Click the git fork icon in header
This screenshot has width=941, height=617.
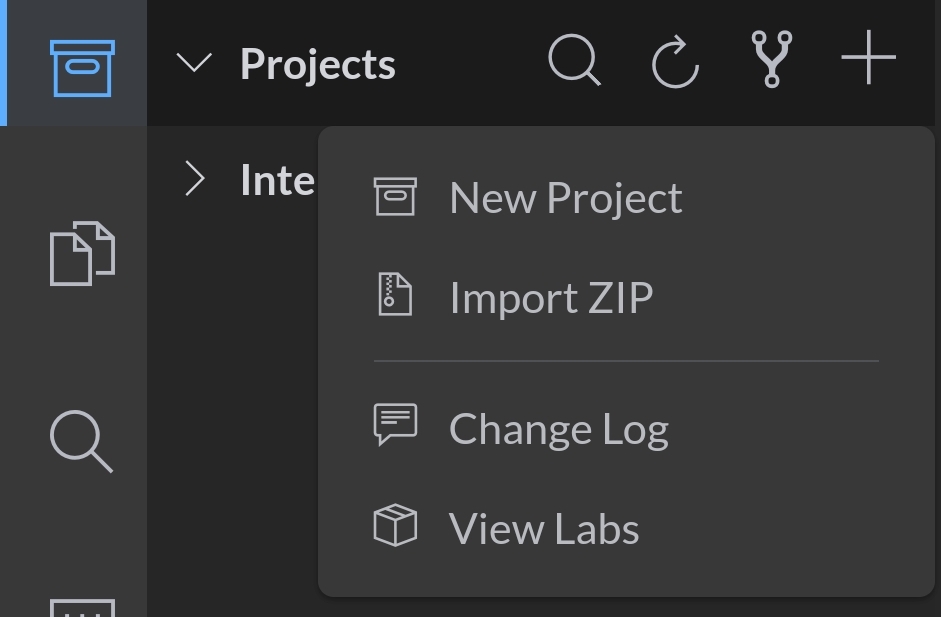771,60
